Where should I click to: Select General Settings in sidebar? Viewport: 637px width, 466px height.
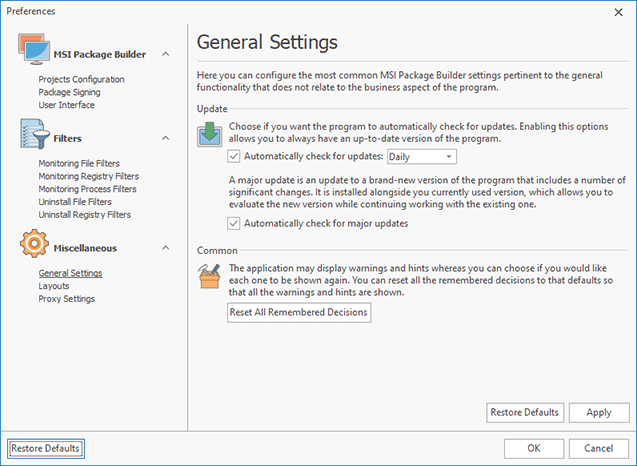click(x=70, y=273)
